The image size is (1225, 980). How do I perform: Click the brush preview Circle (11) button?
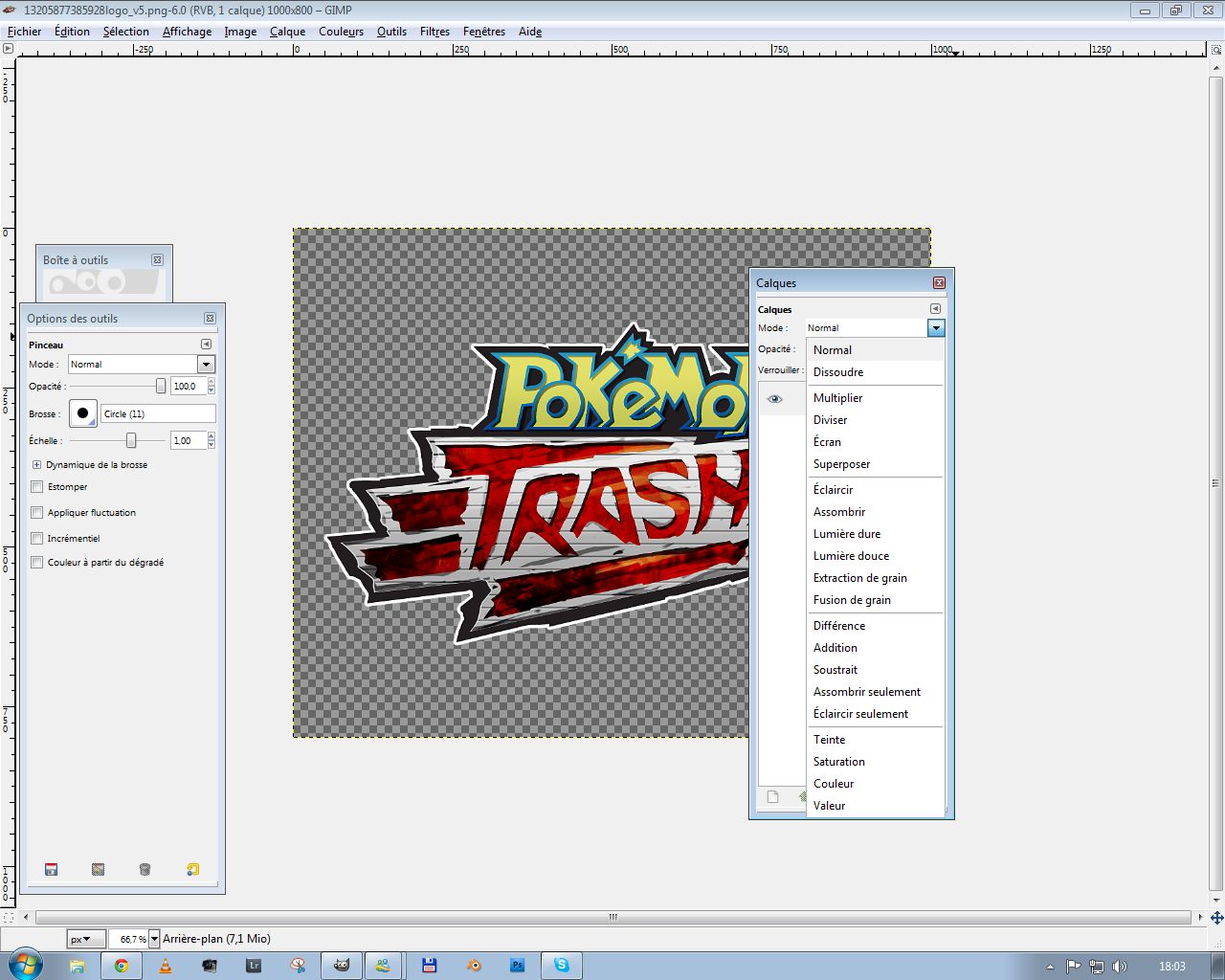pos(83,413)
